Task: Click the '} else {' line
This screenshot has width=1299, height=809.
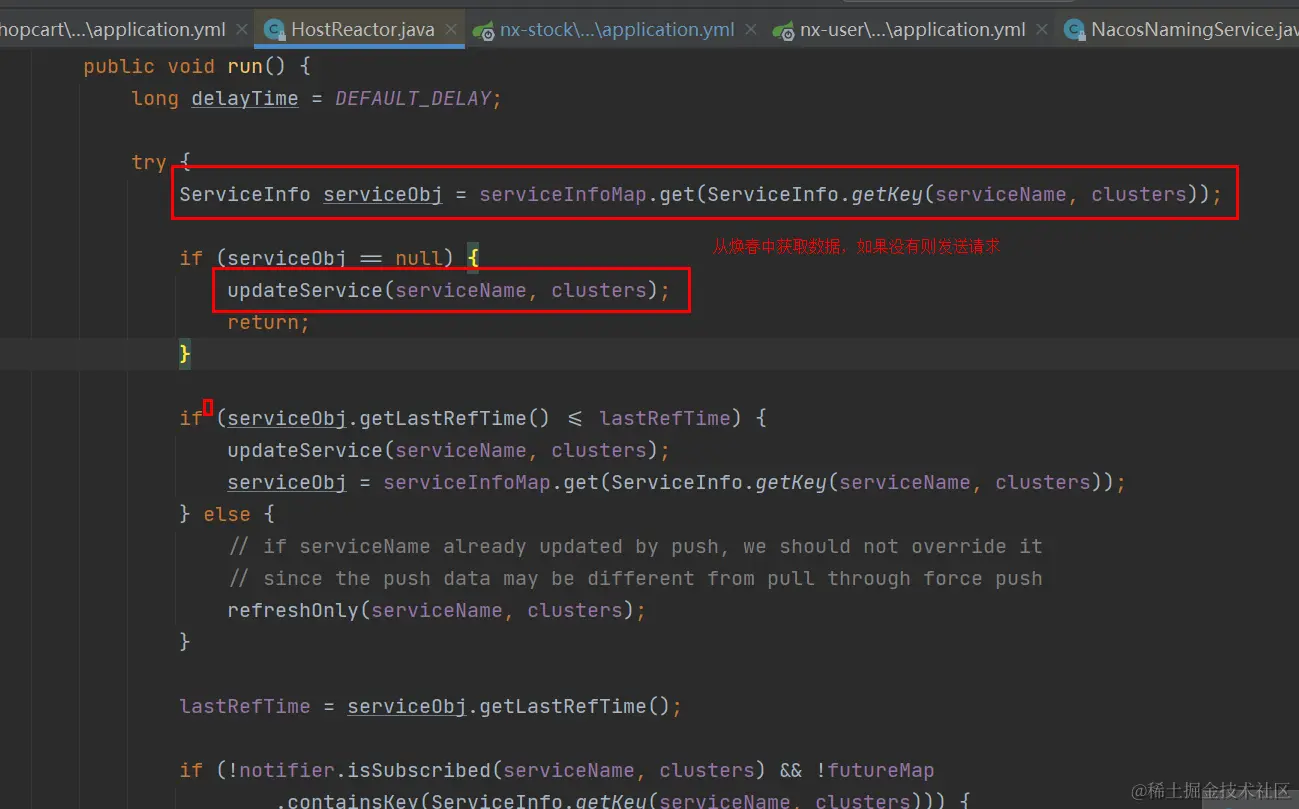Action: 227,514
